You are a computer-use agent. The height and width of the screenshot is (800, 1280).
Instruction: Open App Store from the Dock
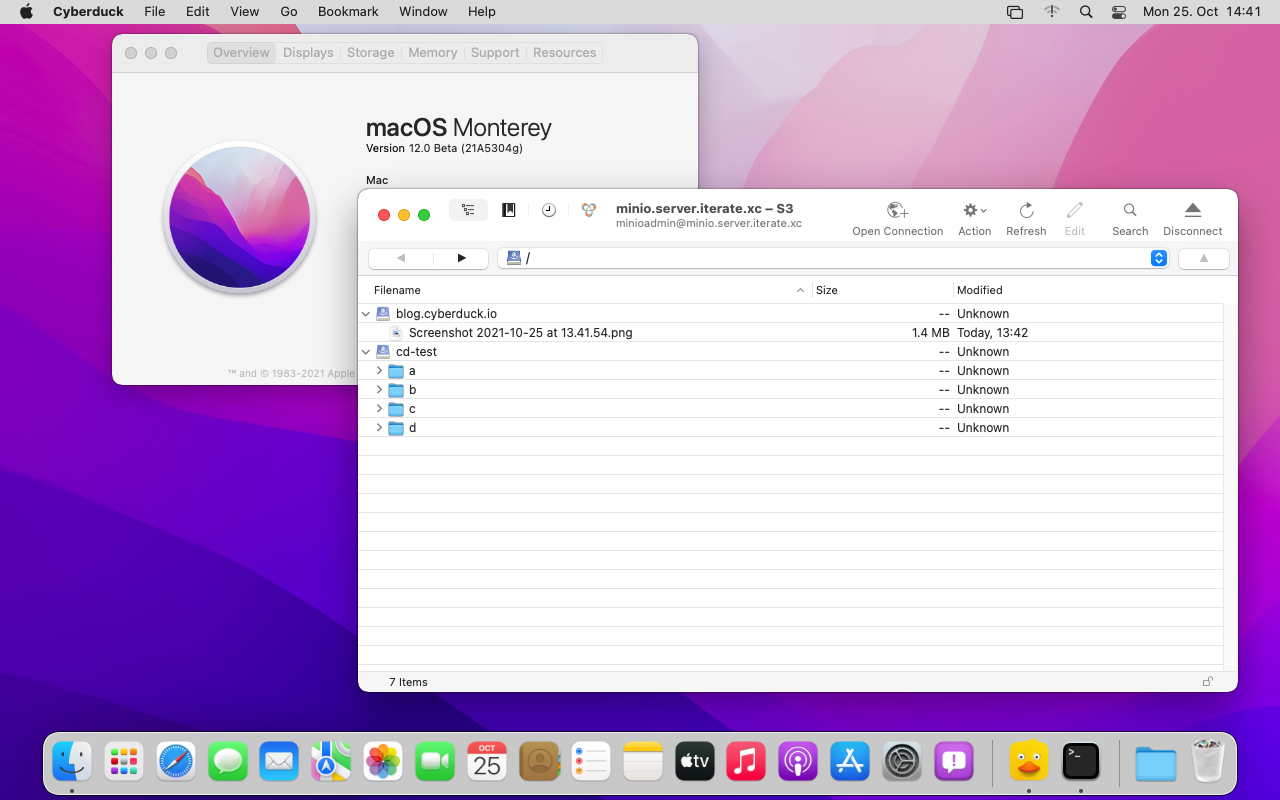coord(850,762)
